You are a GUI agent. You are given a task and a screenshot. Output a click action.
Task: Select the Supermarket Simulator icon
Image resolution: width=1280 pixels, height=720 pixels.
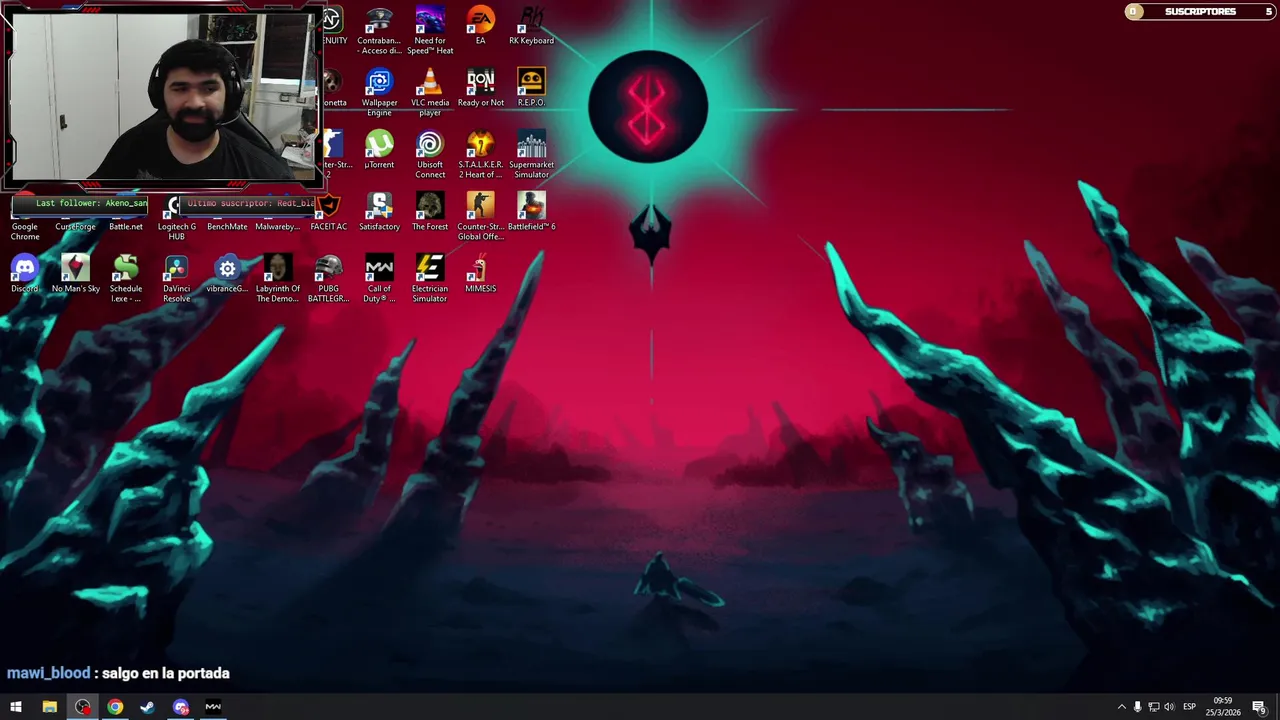coord(531,154)
